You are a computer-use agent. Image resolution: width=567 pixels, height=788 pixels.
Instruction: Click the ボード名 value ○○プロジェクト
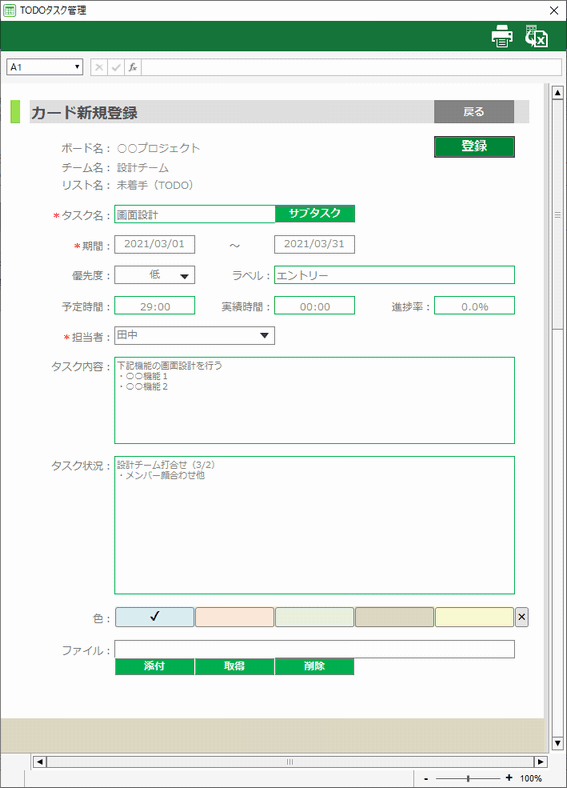coord(158,148)
